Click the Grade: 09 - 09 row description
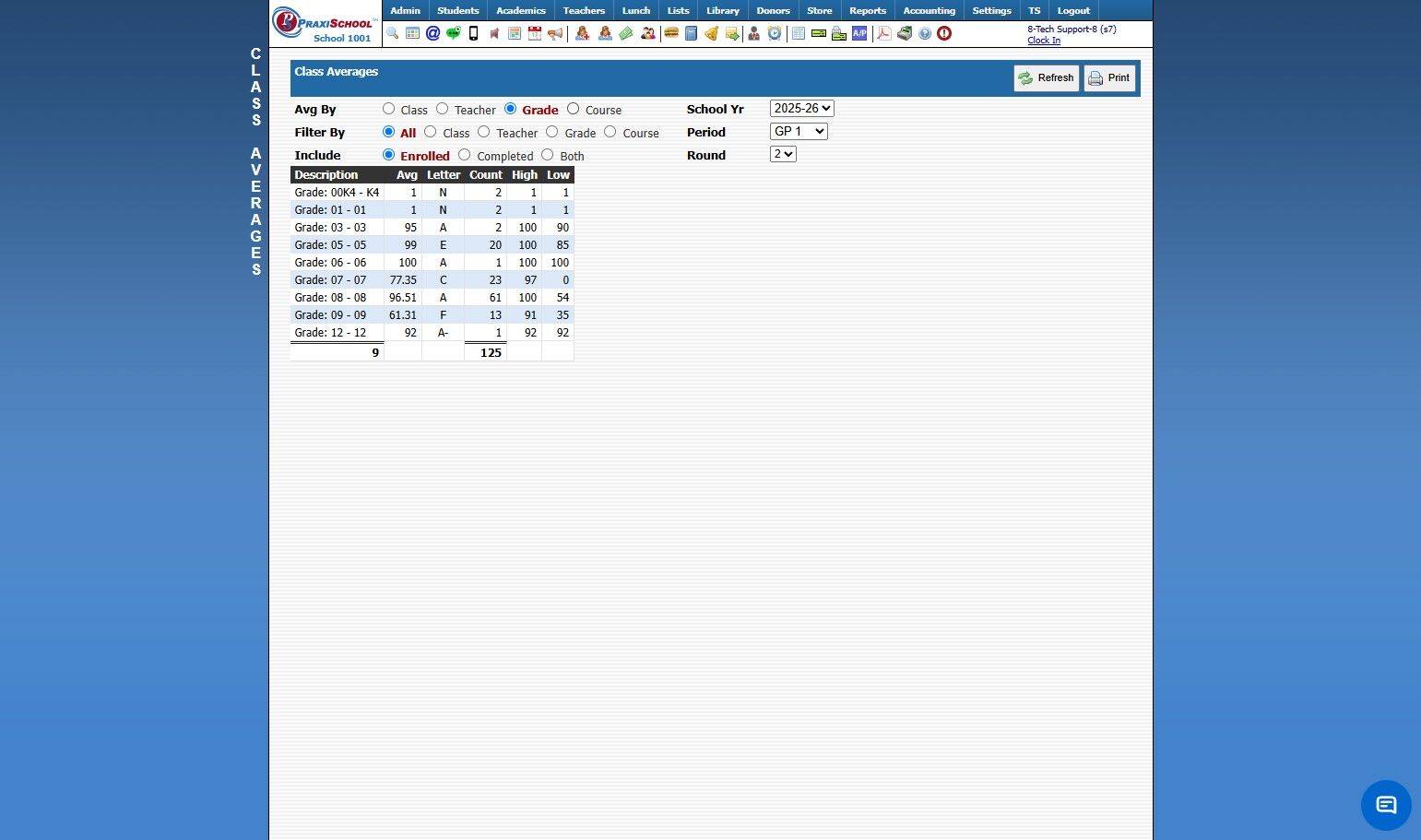 (x=330, y=315)
